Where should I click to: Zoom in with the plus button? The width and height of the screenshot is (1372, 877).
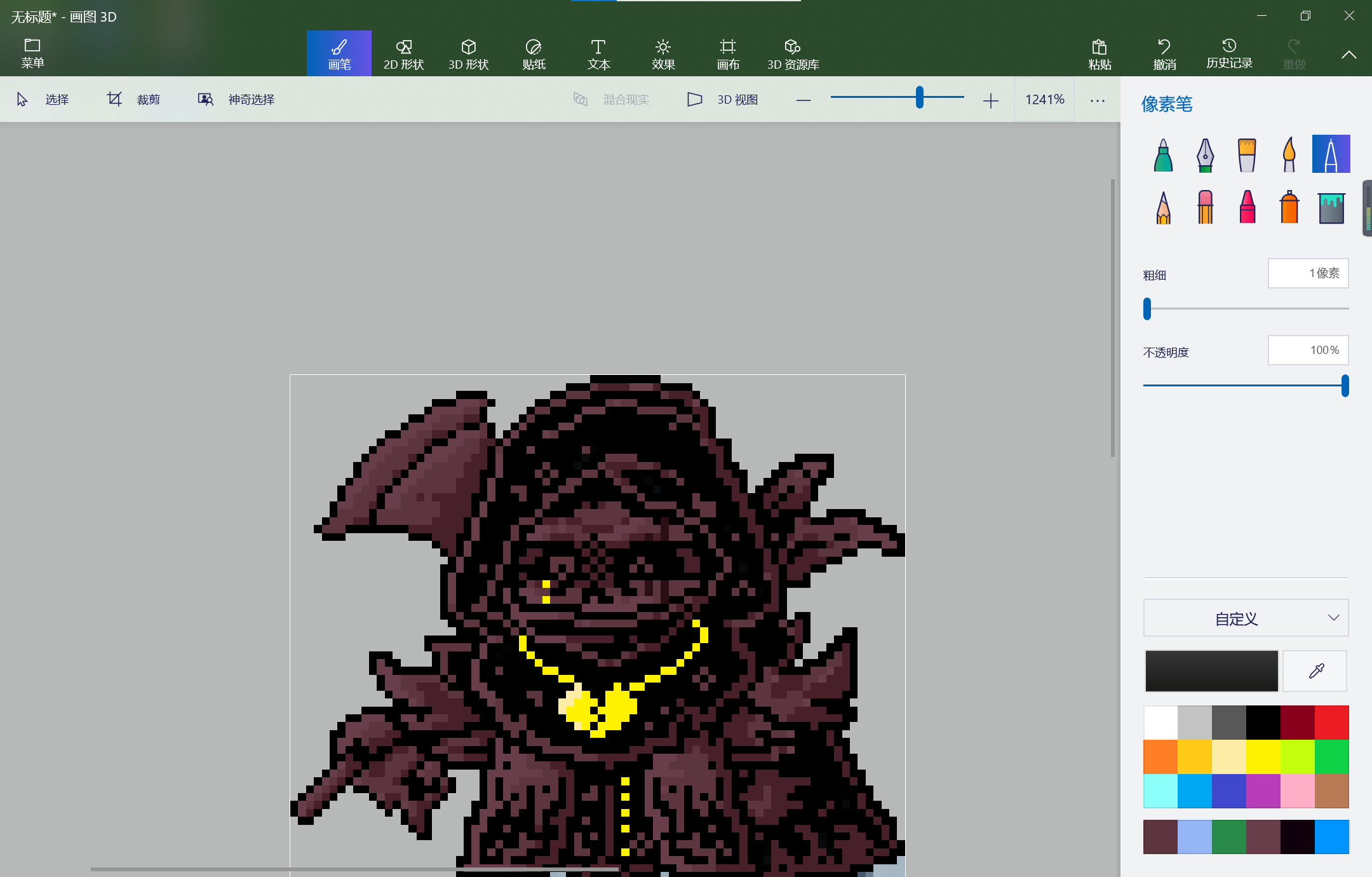point(990,100)
